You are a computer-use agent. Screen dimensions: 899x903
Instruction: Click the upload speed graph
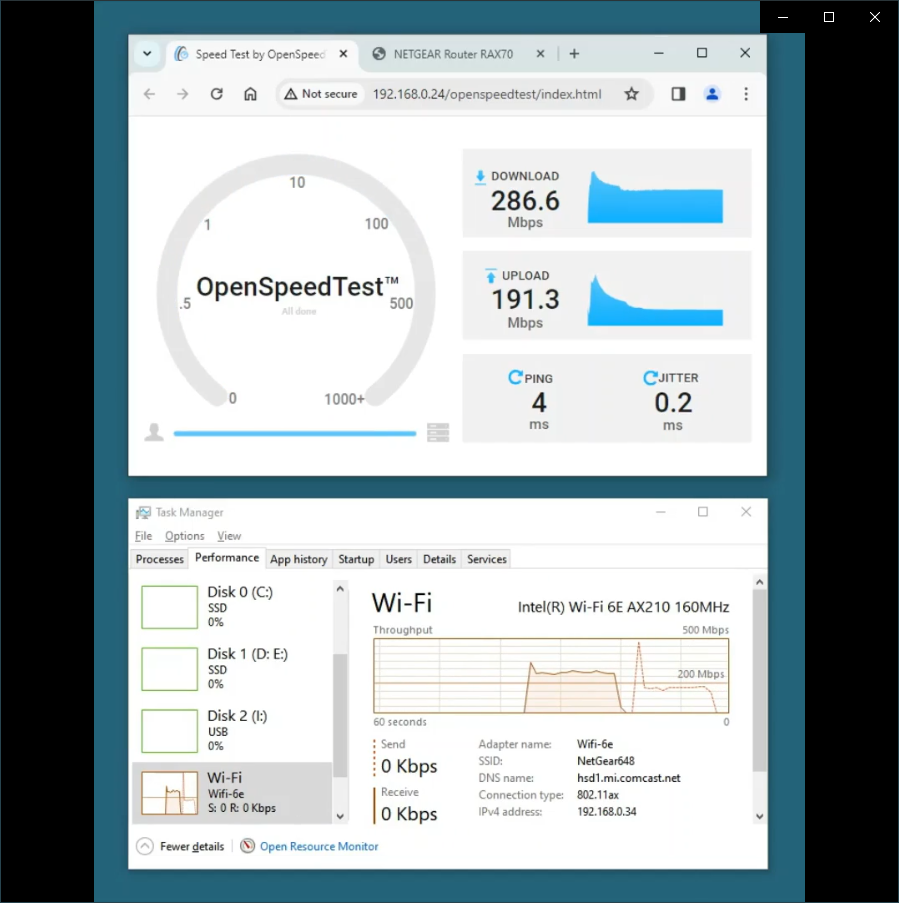click(x=655, y=300)
